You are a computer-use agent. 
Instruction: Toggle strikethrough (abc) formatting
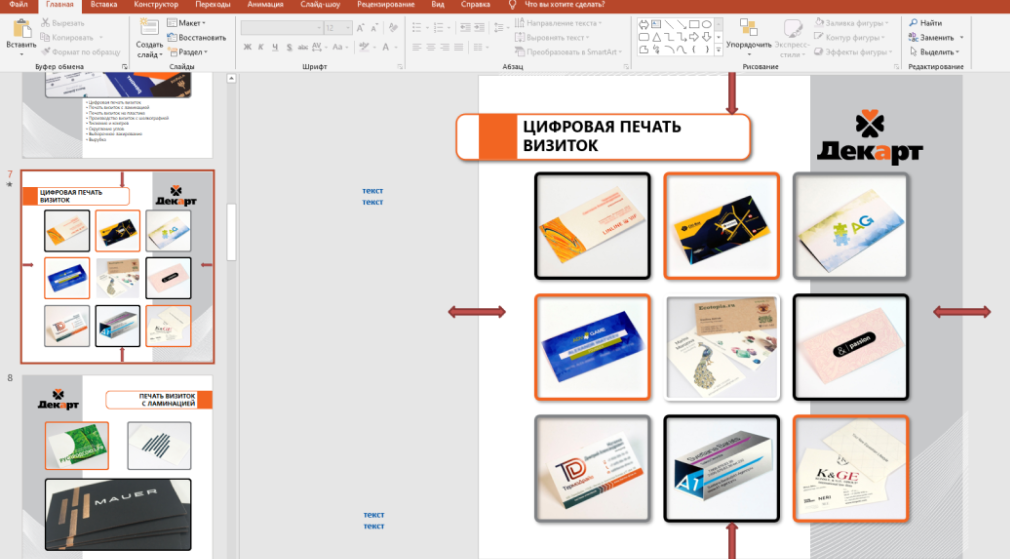[302, 47]
